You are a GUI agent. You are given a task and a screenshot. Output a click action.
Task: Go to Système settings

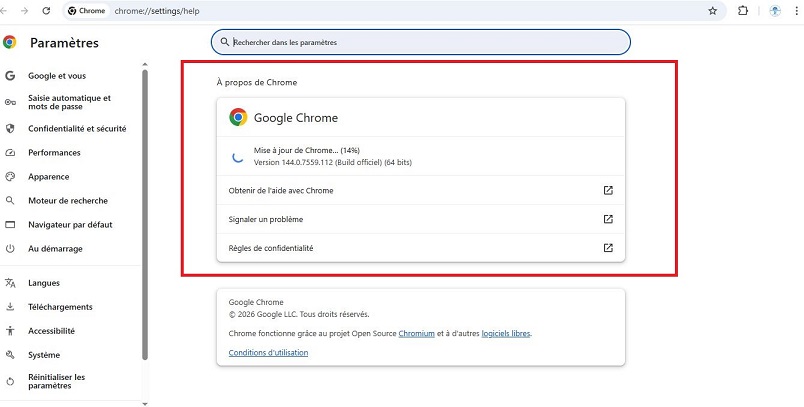pyautogui.click(x=44, y=355)
